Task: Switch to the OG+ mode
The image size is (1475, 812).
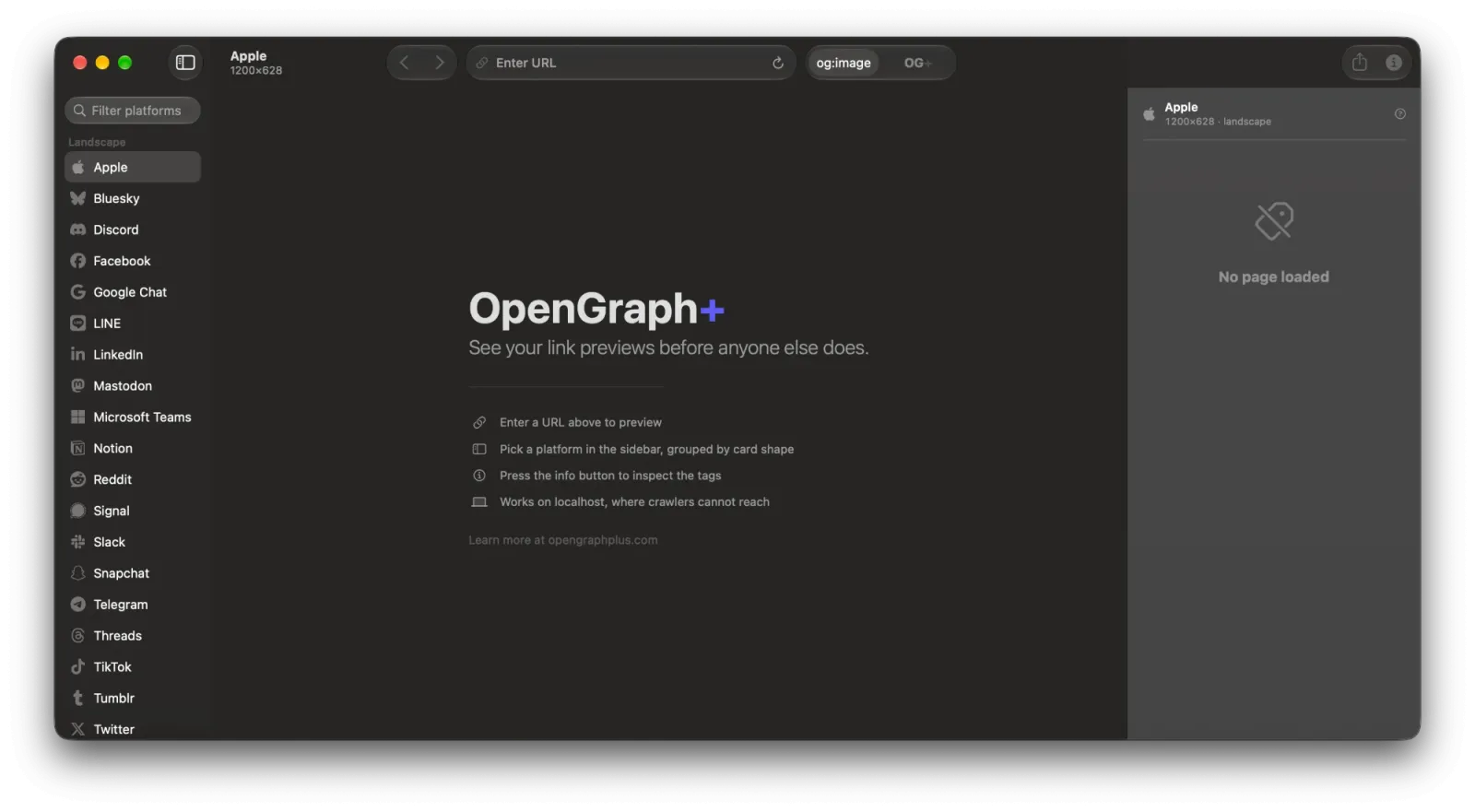Action: [917, 63]
